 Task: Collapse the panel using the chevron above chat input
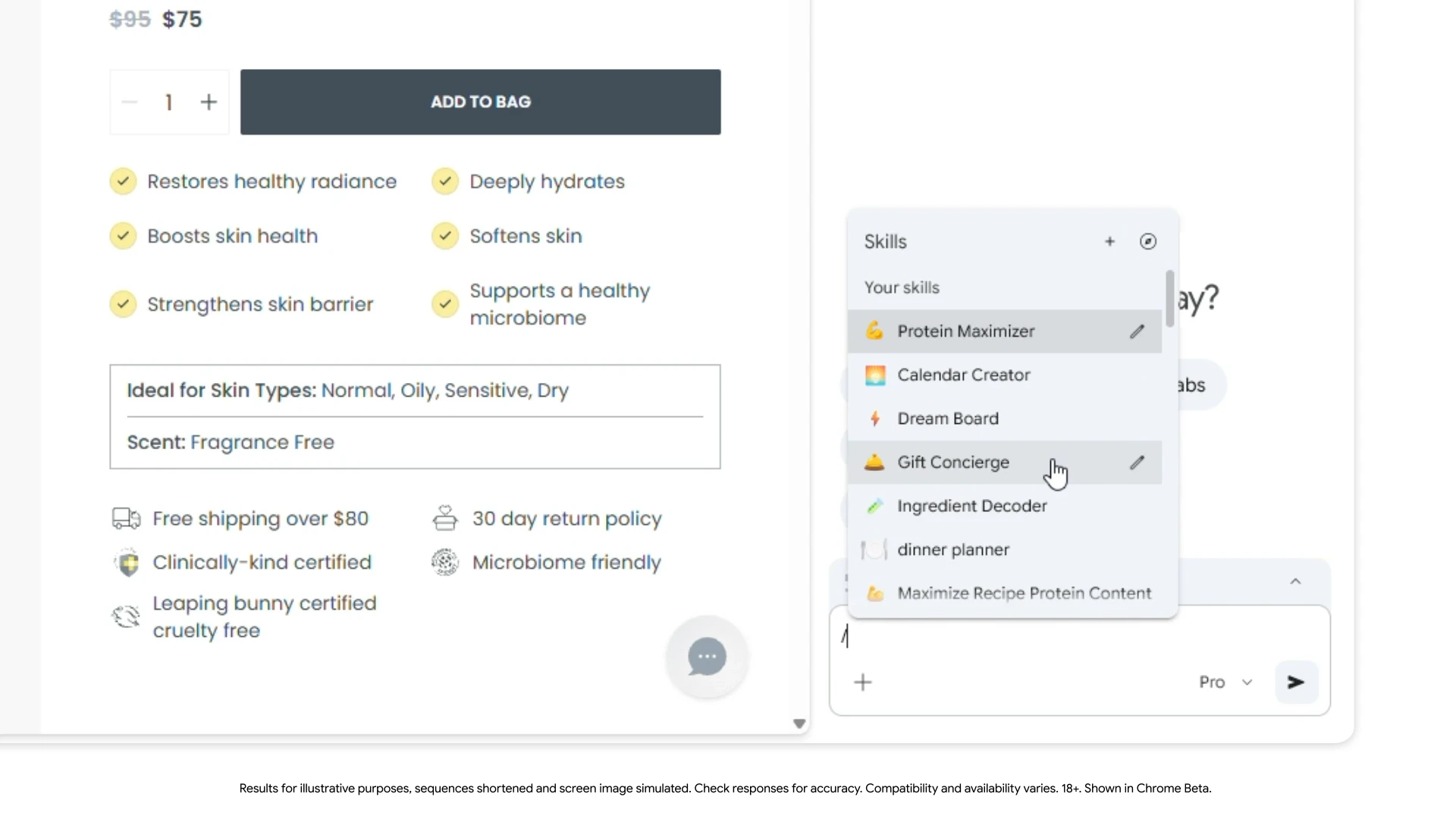point(1296,581)
